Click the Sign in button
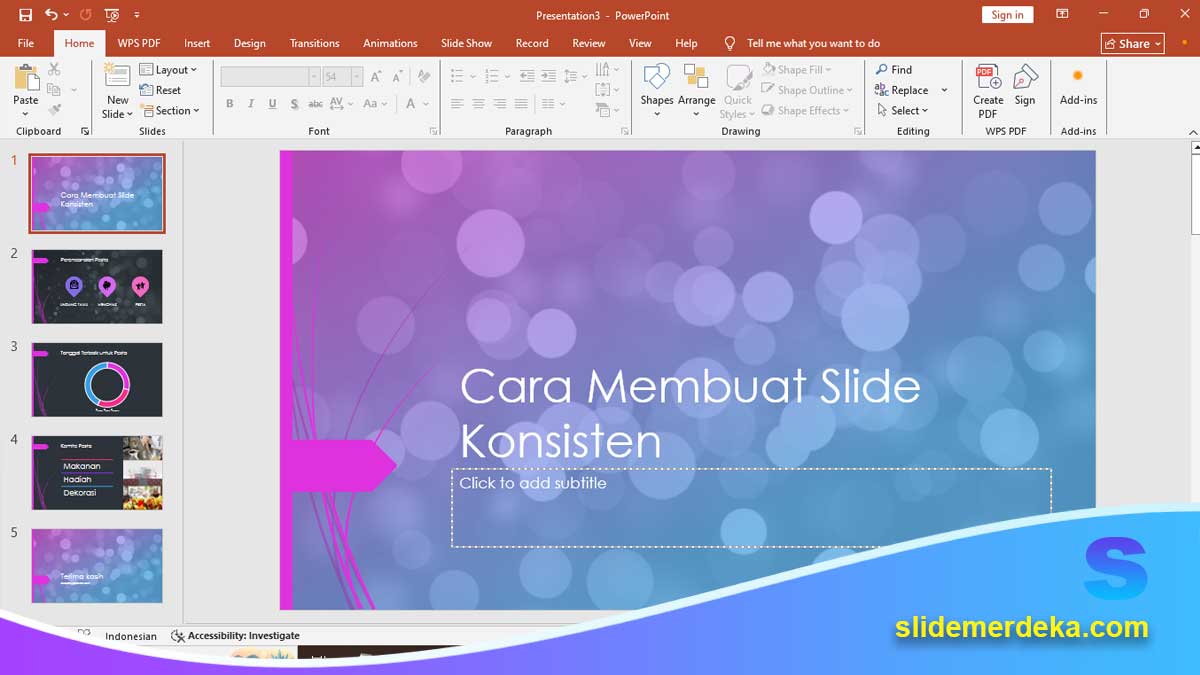Screen dimensions: 1200x675 [x=1007, y=15]
